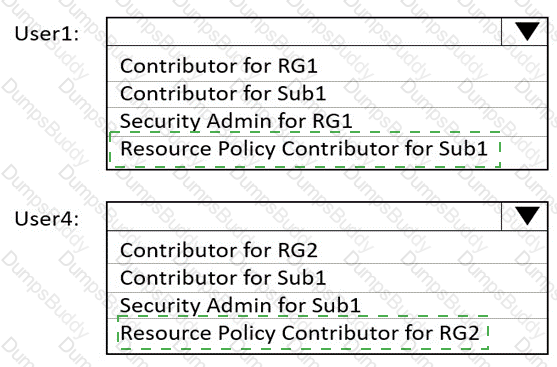The height and width of the screenshot is (367, 557).
Task: Open the User1 role combo box field
Action: (x=327, y=32)
